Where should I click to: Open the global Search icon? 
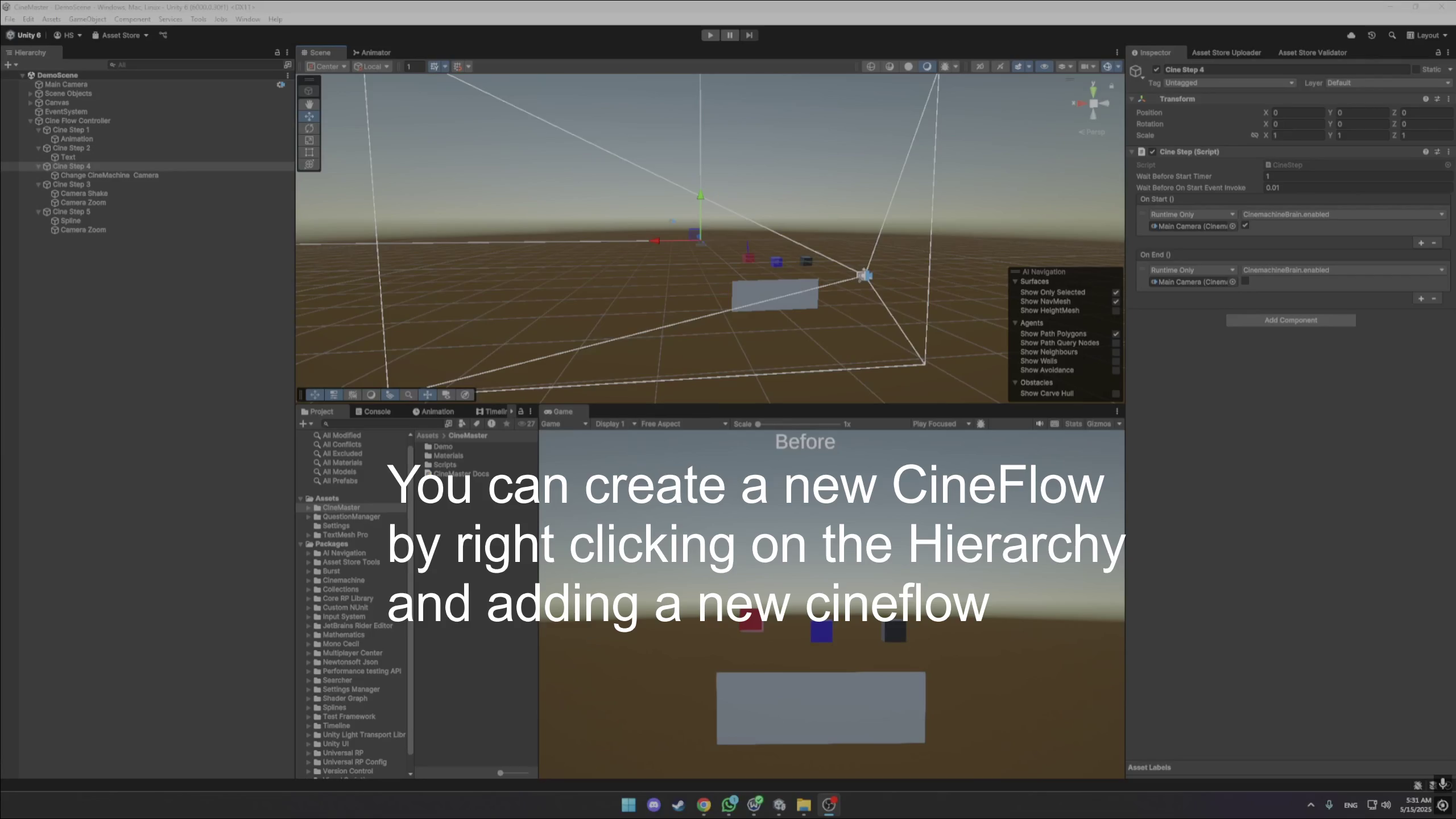pos(1392,35)
